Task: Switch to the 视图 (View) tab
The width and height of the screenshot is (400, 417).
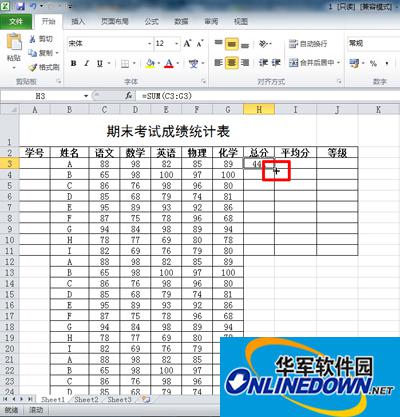Action: coord(241,22)
